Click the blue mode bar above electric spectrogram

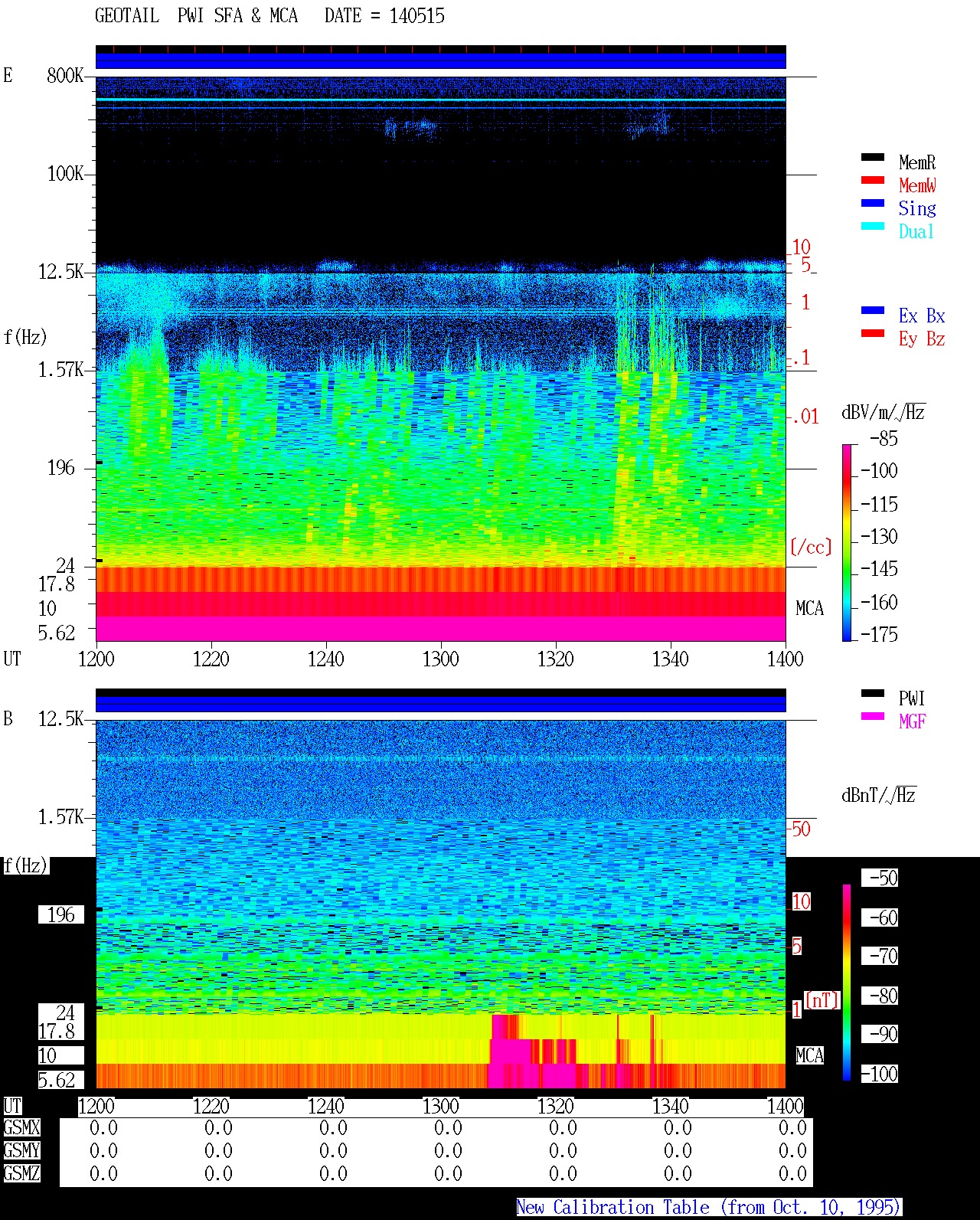tap(441, 61)
